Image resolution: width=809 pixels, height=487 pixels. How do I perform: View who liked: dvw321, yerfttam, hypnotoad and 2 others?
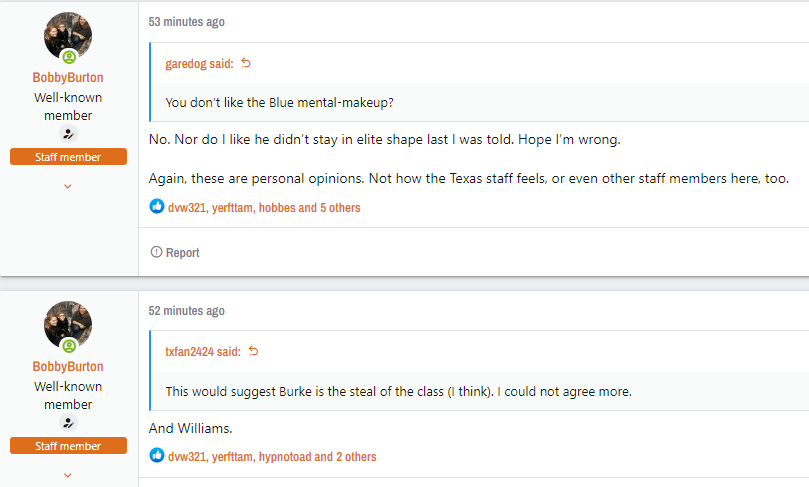[x=272, y=457]
